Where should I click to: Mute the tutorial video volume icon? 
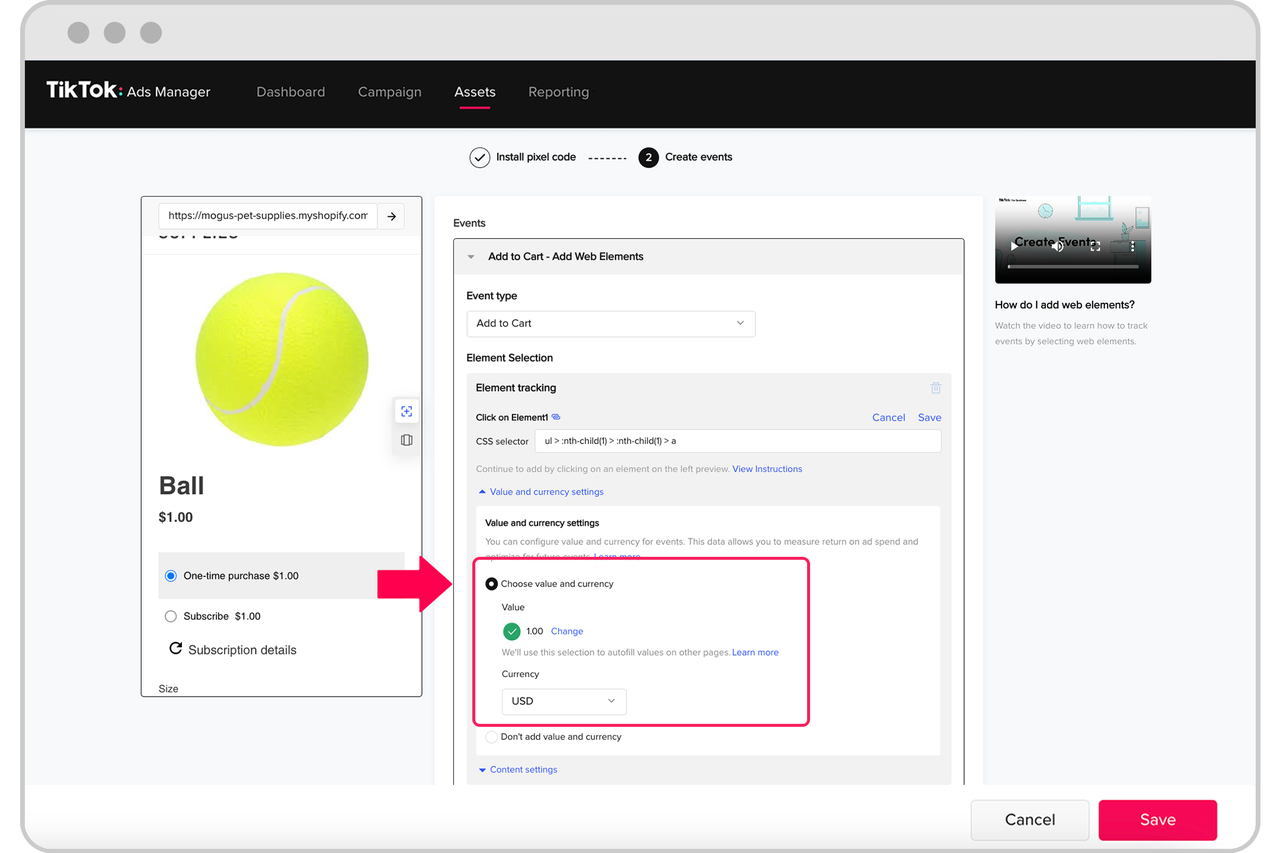[x=1057, y=246]
